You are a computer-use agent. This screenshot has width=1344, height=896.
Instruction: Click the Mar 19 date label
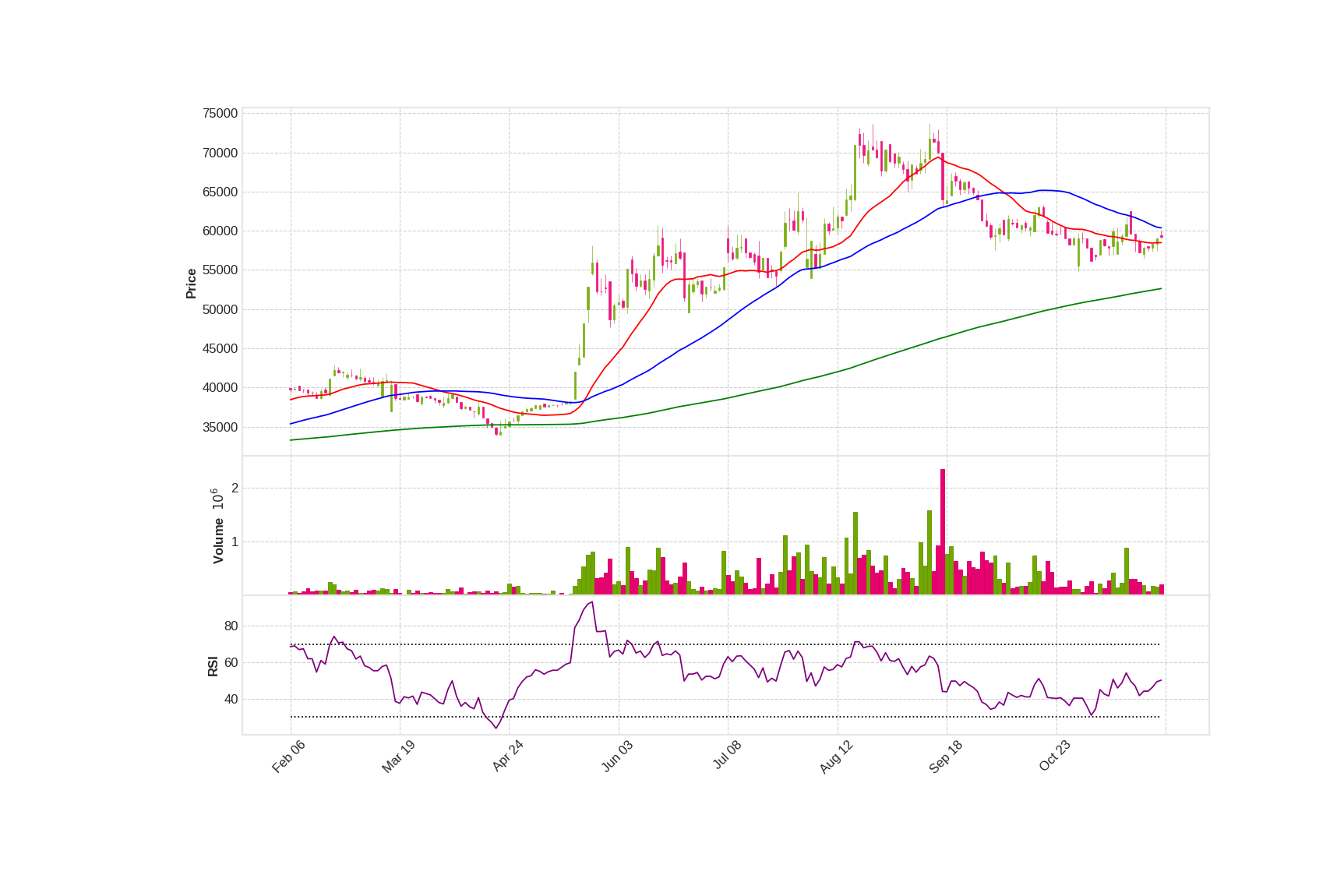point(398,757)
